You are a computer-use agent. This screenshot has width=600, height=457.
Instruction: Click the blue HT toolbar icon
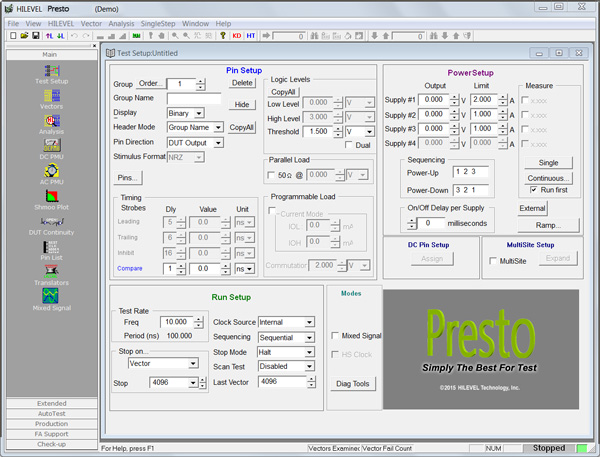pyautogui.click(x=251, y=36)
